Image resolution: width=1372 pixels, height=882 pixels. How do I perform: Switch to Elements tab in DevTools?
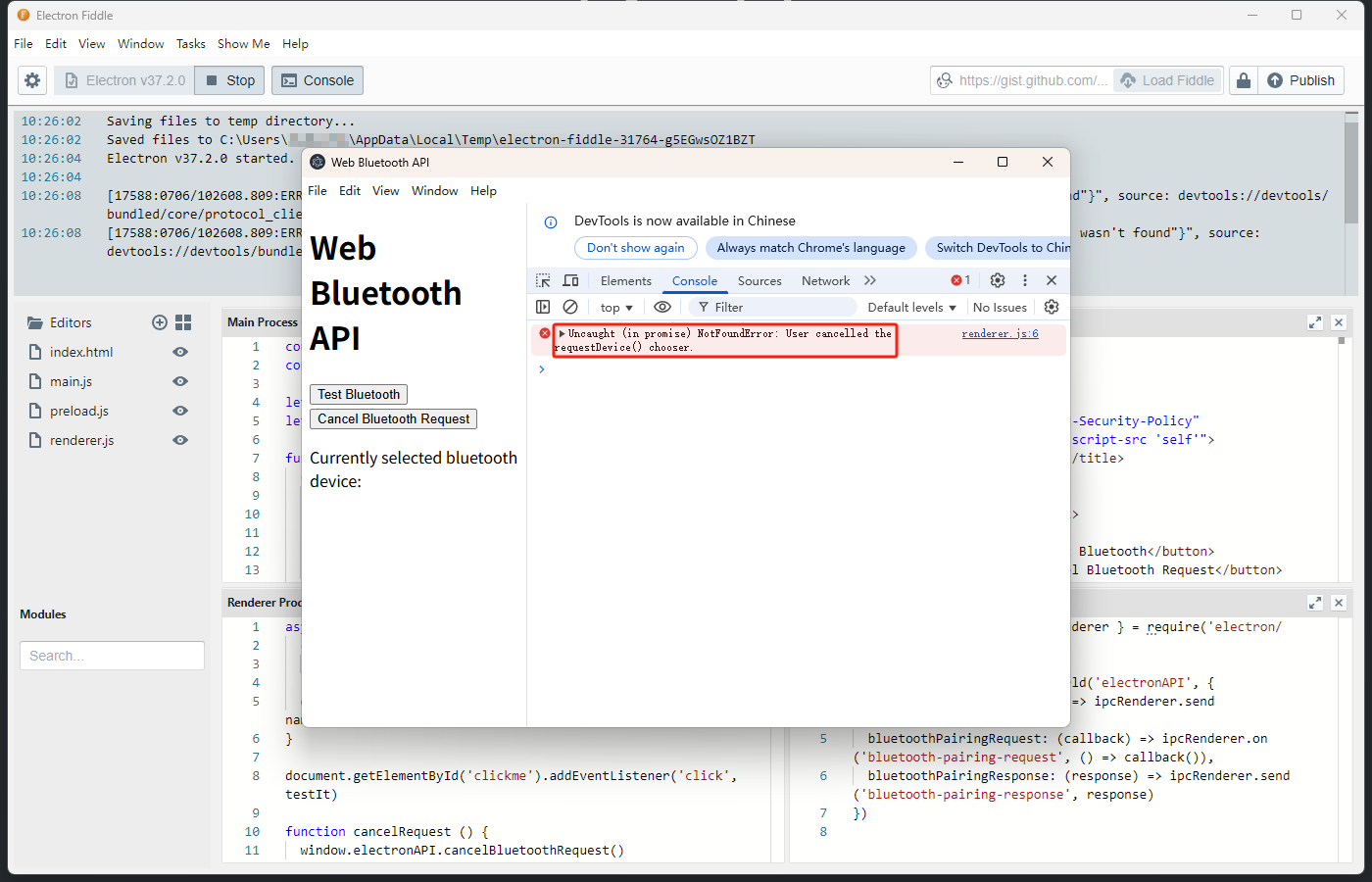(x=626, y=280)
